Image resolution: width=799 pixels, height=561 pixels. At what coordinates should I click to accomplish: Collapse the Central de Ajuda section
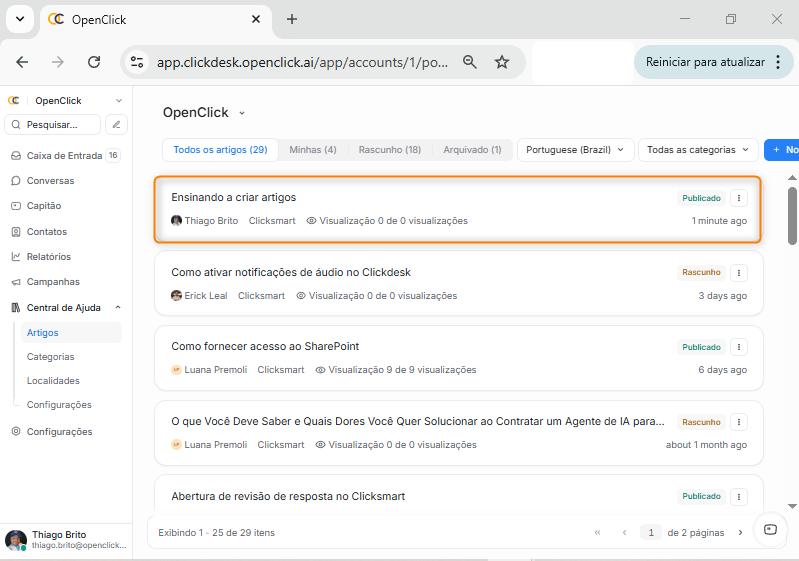[118, 307]
